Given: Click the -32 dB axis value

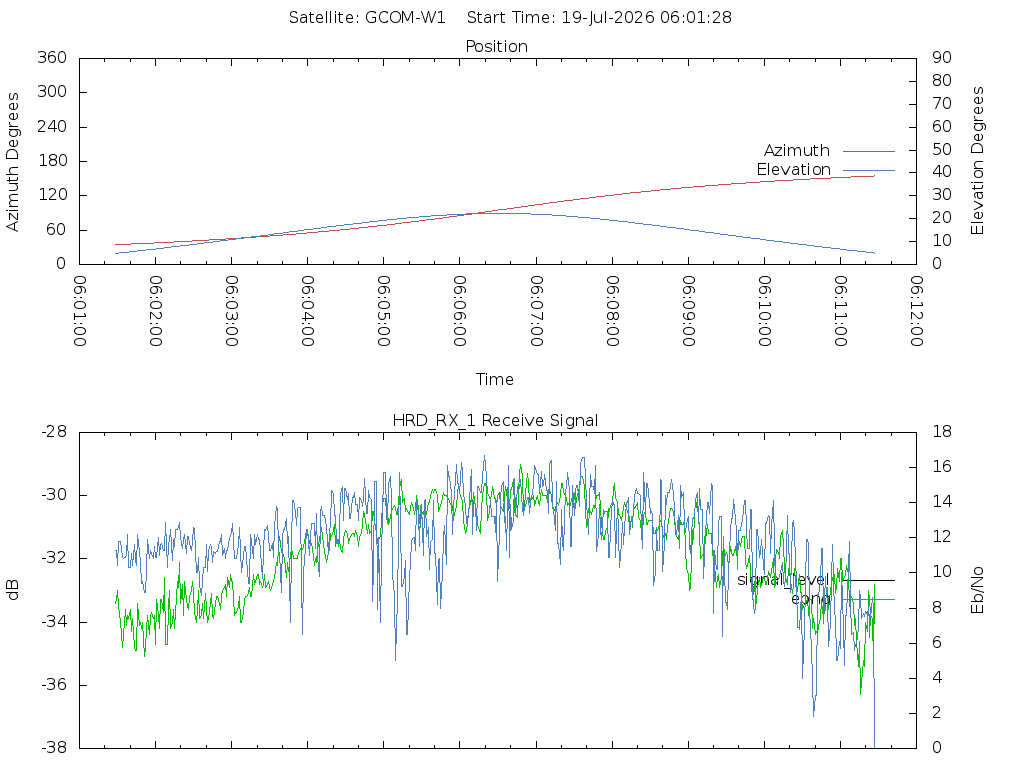Looking at the screenshot, I should click(54, 558).
